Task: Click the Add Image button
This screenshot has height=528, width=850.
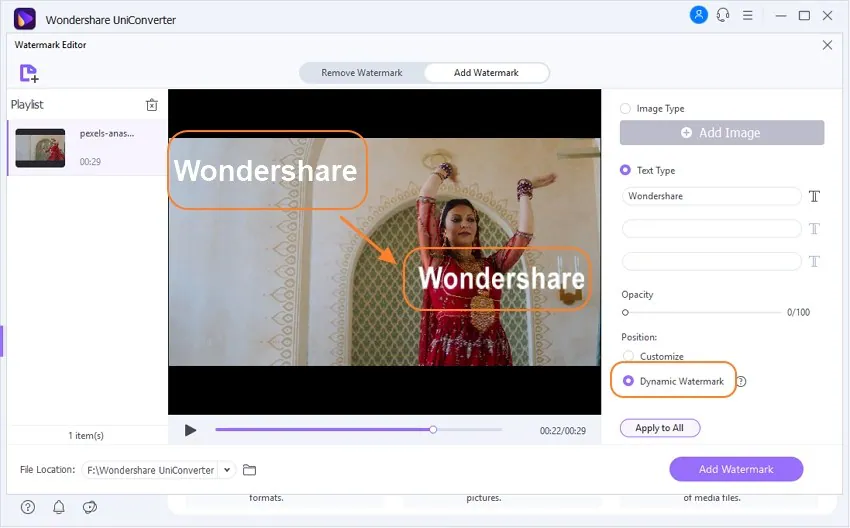Action: (722, 133)
